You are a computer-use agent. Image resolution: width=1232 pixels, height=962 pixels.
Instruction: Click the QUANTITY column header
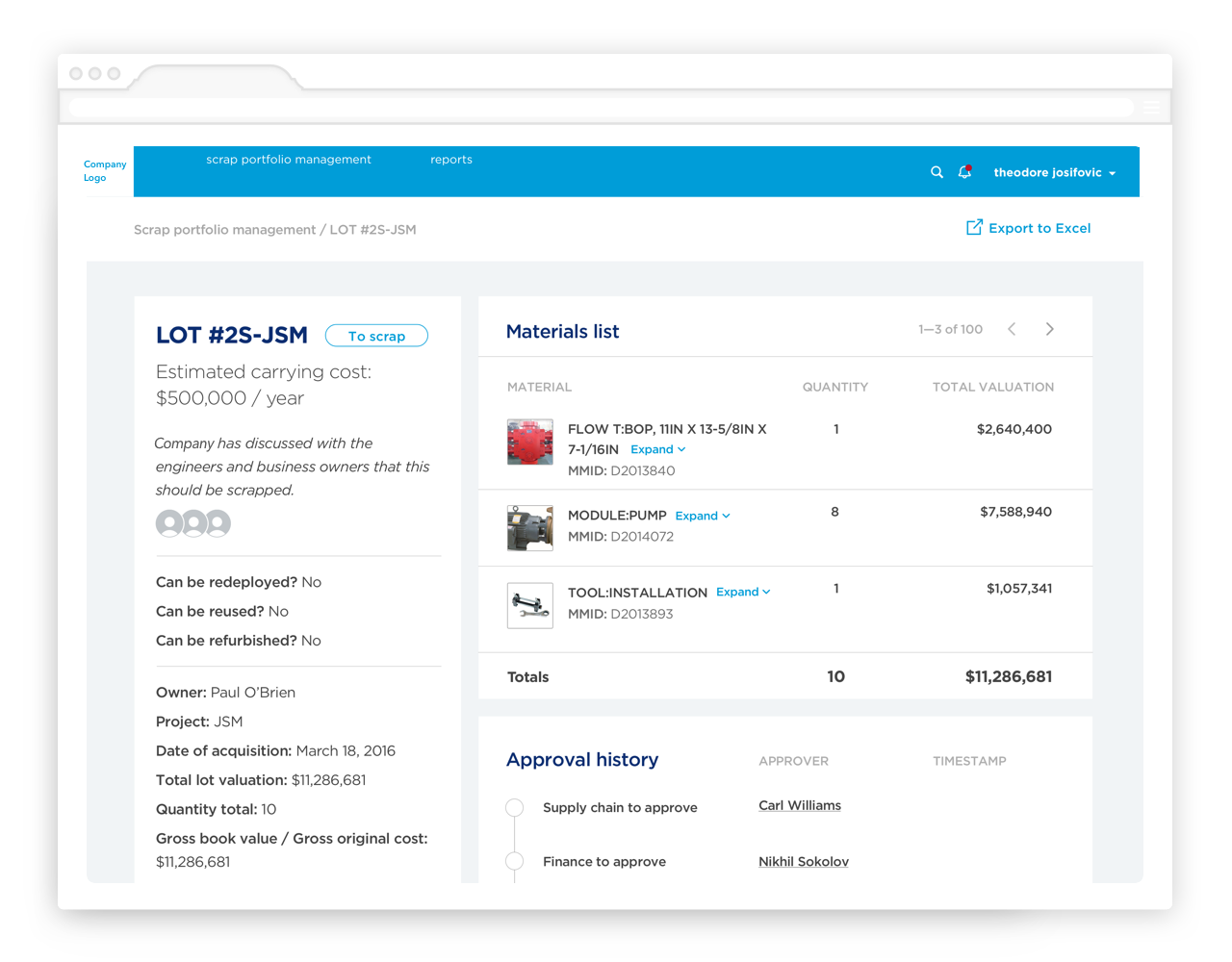pos(835,387)
